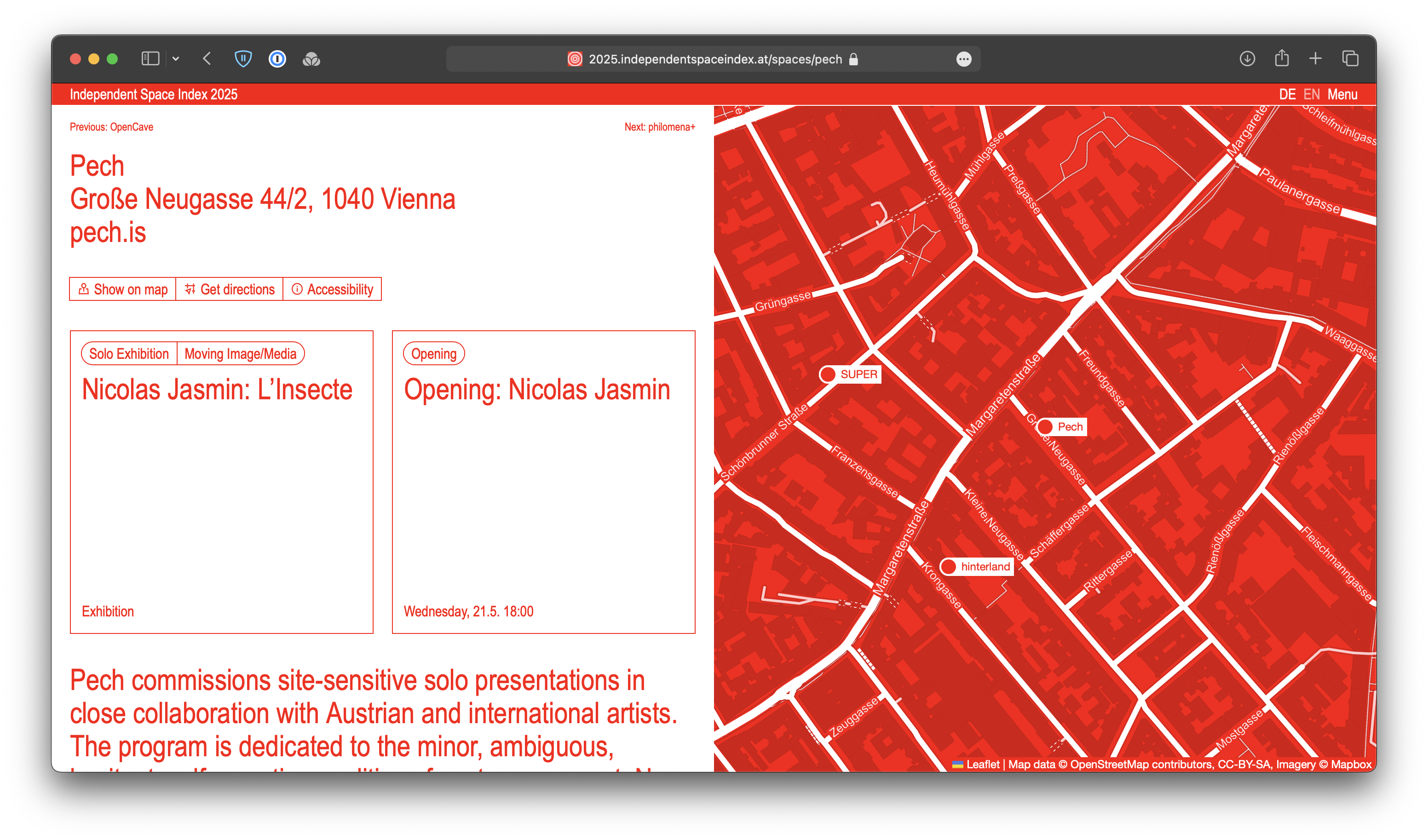Expand the Accessibility info section

point(332,290)
